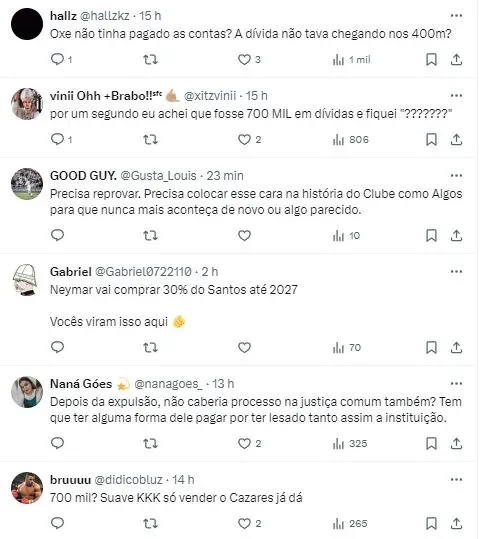Screen dimensions: 480x539
Task: Open hallz's tweet timestamp 15 h
Action: coord(150,16)
